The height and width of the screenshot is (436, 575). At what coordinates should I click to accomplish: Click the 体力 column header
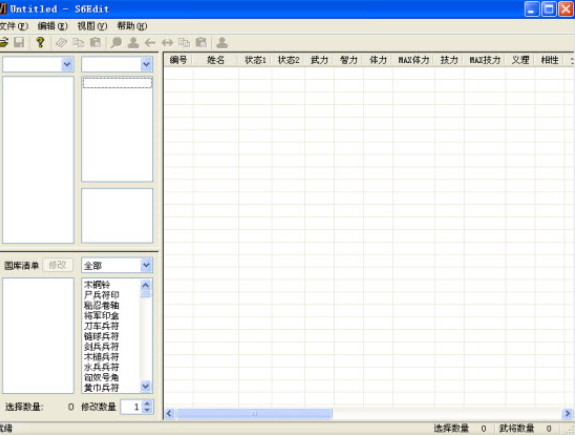pyautogui.click(x=378, y=60)
